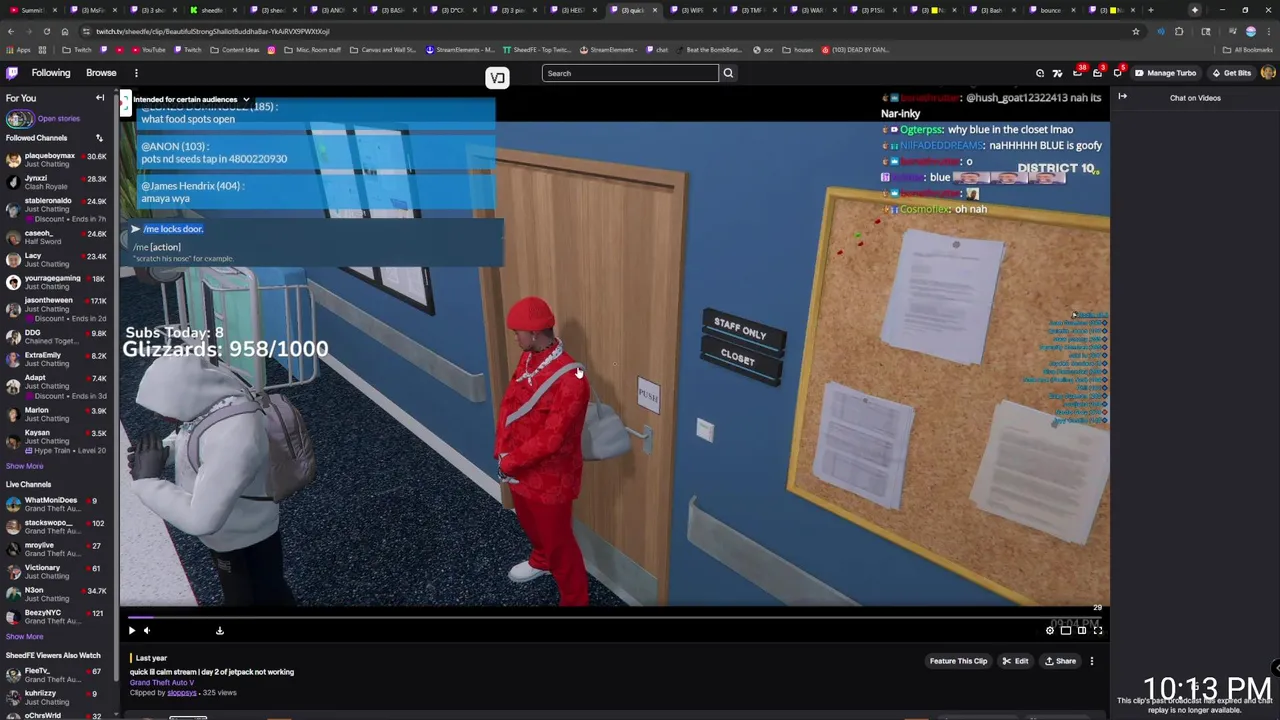Image resolution: width=1280 pixels, height=720 pixels.
Task: Reload the browser page
Action: 46,31
